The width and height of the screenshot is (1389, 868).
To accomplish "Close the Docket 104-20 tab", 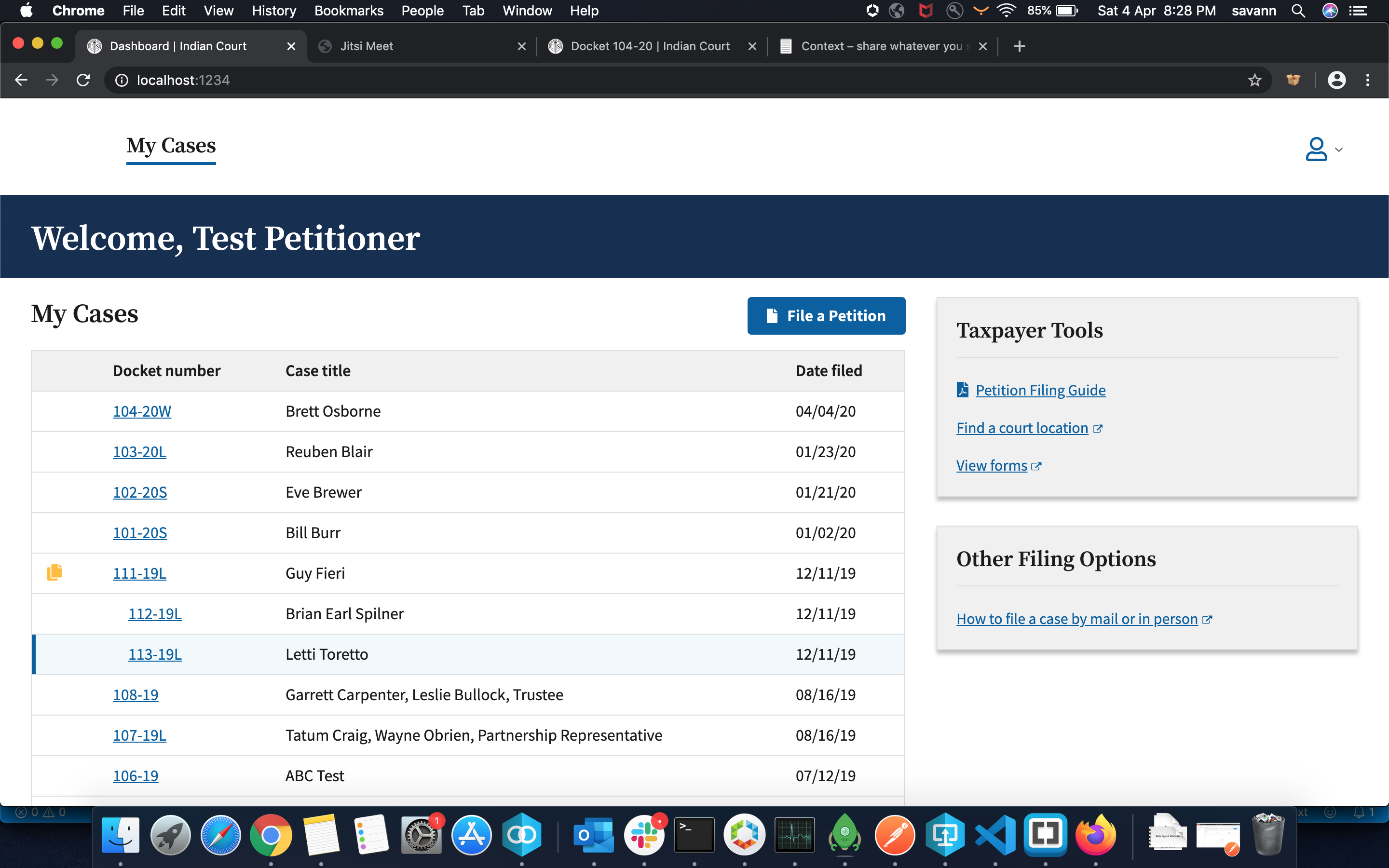I will (752, 46).
